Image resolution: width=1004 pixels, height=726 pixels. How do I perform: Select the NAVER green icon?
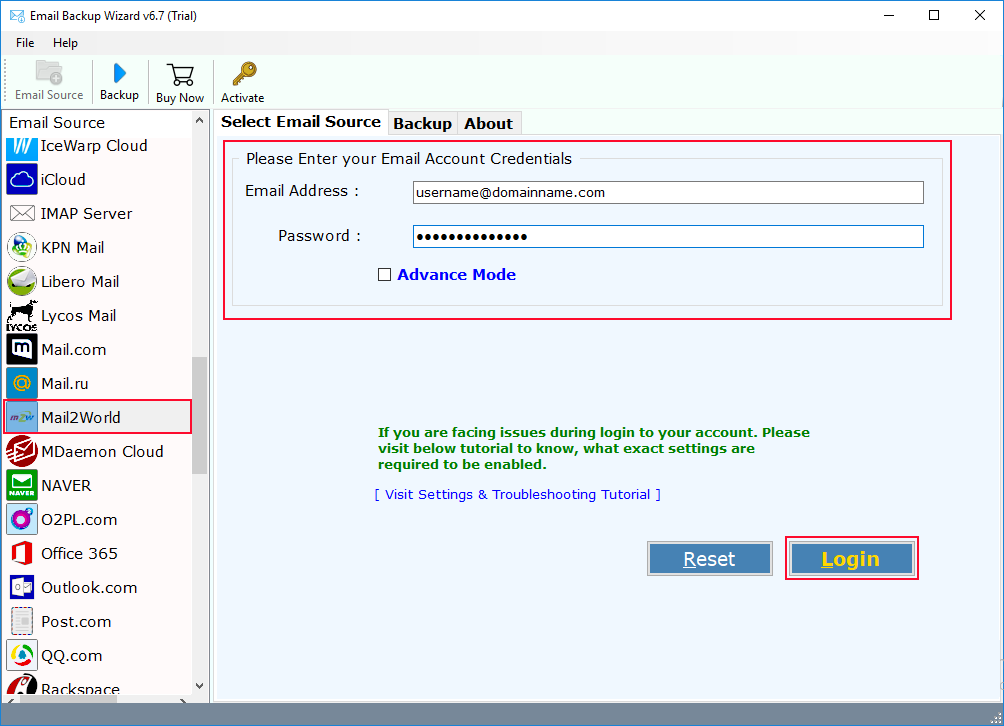pos(22,485)
